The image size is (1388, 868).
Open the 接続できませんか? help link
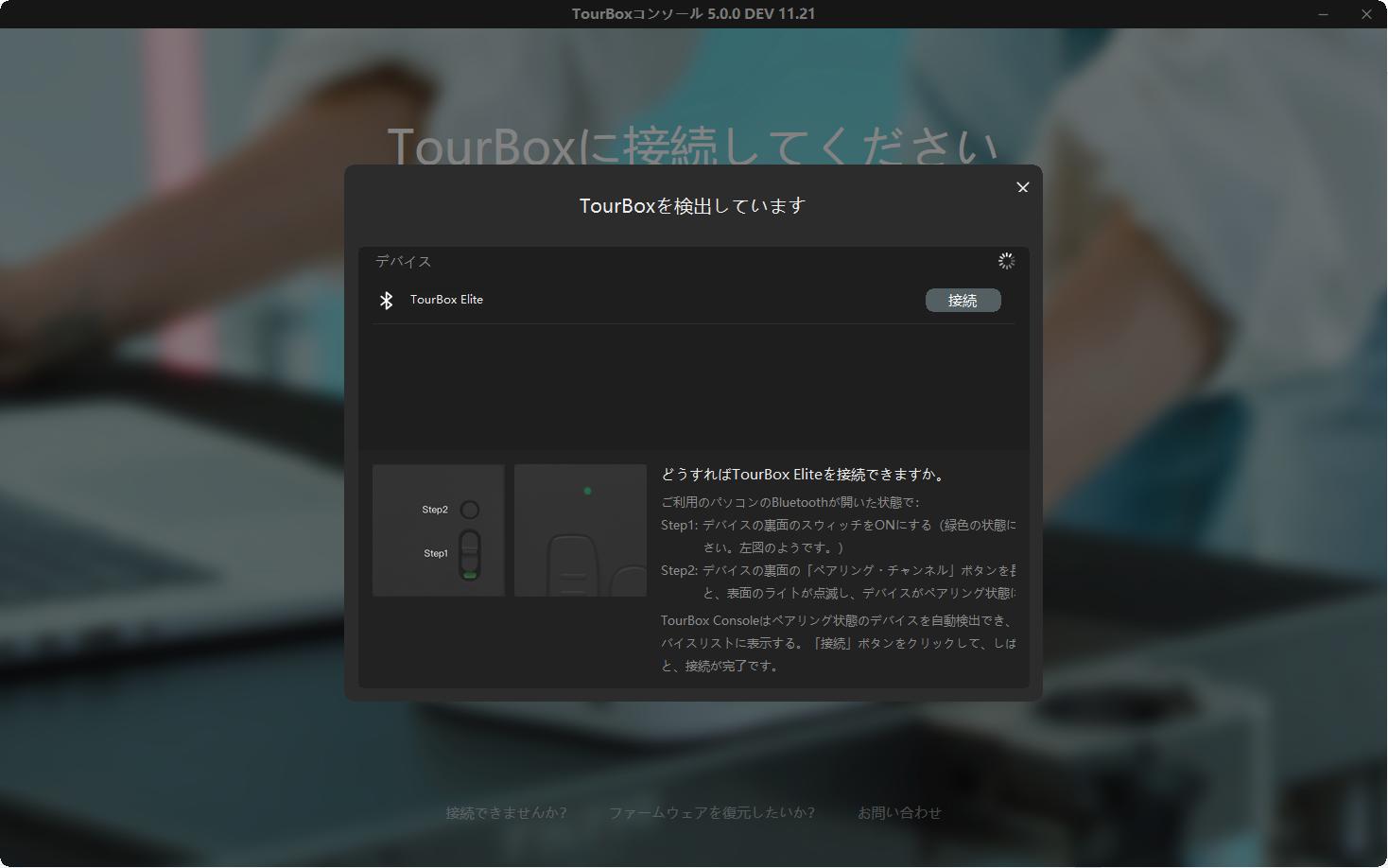pos(506,812)
